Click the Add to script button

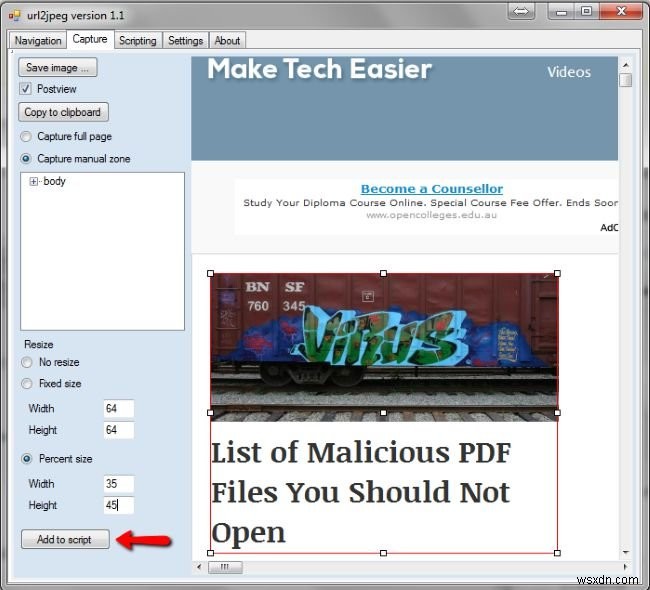(65, 539)
